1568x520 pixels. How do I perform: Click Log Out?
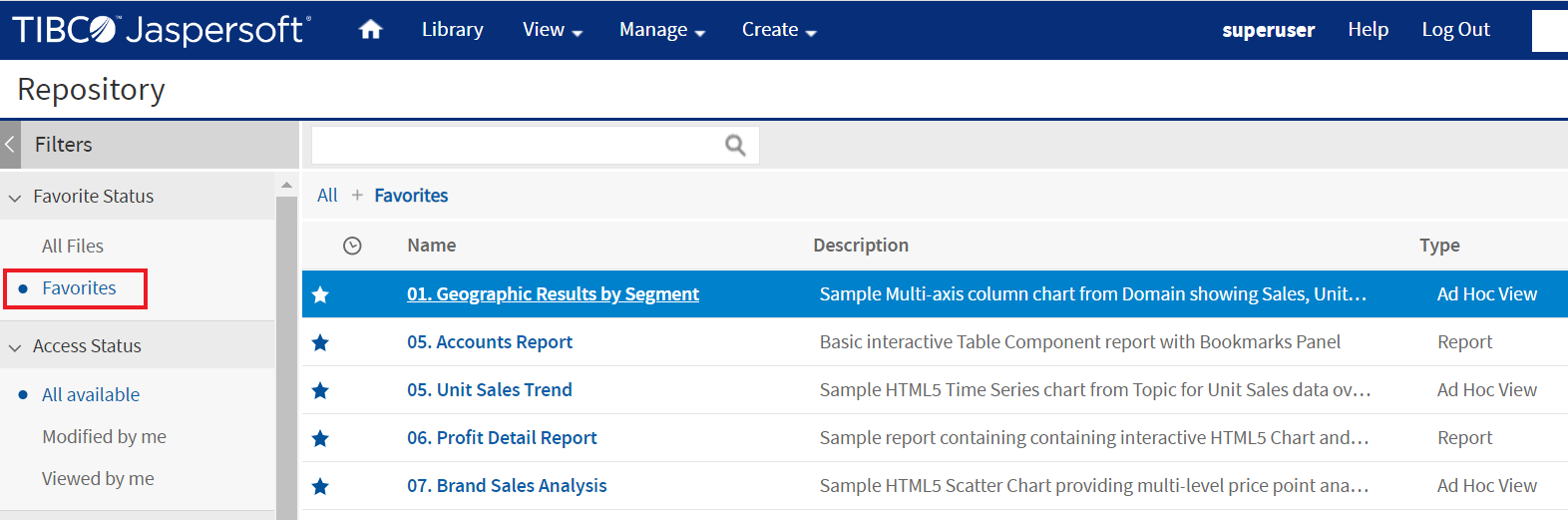[x=1456, y=30]
